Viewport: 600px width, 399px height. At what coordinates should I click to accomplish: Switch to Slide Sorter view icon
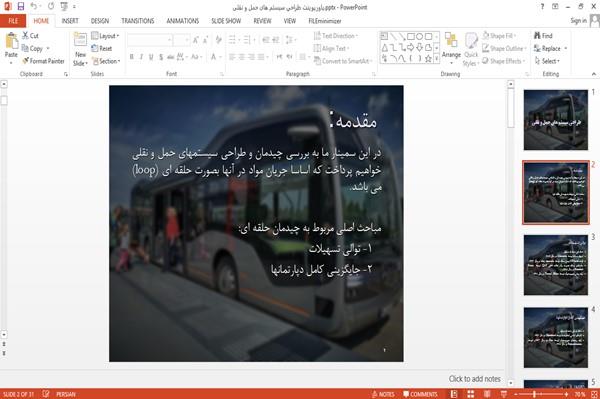(470, 394)
